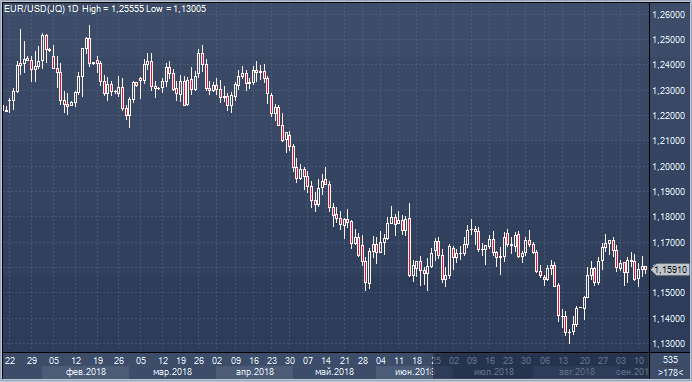The height and width of the screenshot is (382, 692).
Task: Select the мар.2018 month segment
Action: tap(173, 372)
